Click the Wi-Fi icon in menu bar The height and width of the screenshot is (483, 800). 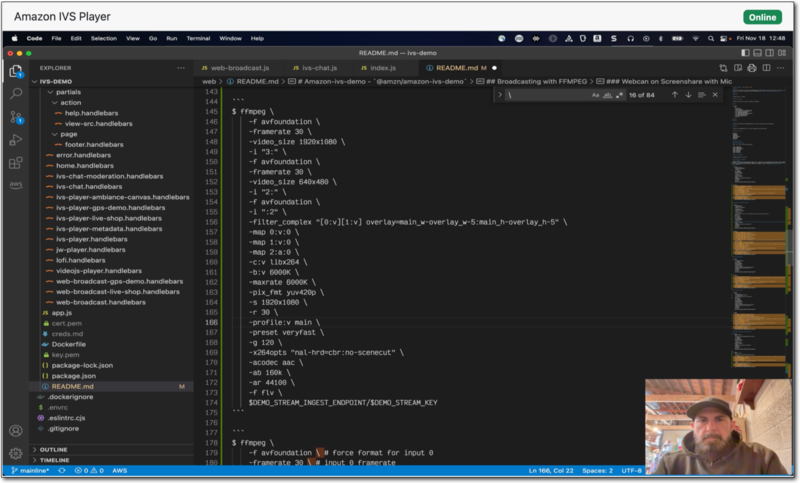coord(695,38)
